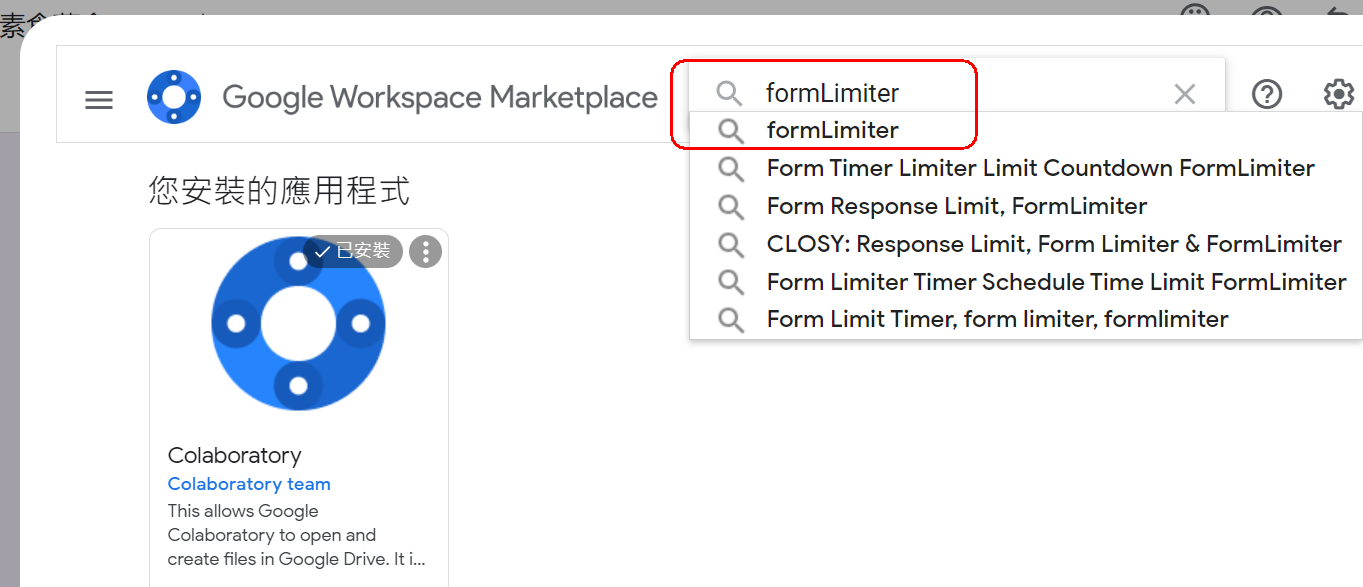This screenshot has height=587, width=1363.
Task: Click the Google Workspace Marketplace logo
Action: pos(174,97)
